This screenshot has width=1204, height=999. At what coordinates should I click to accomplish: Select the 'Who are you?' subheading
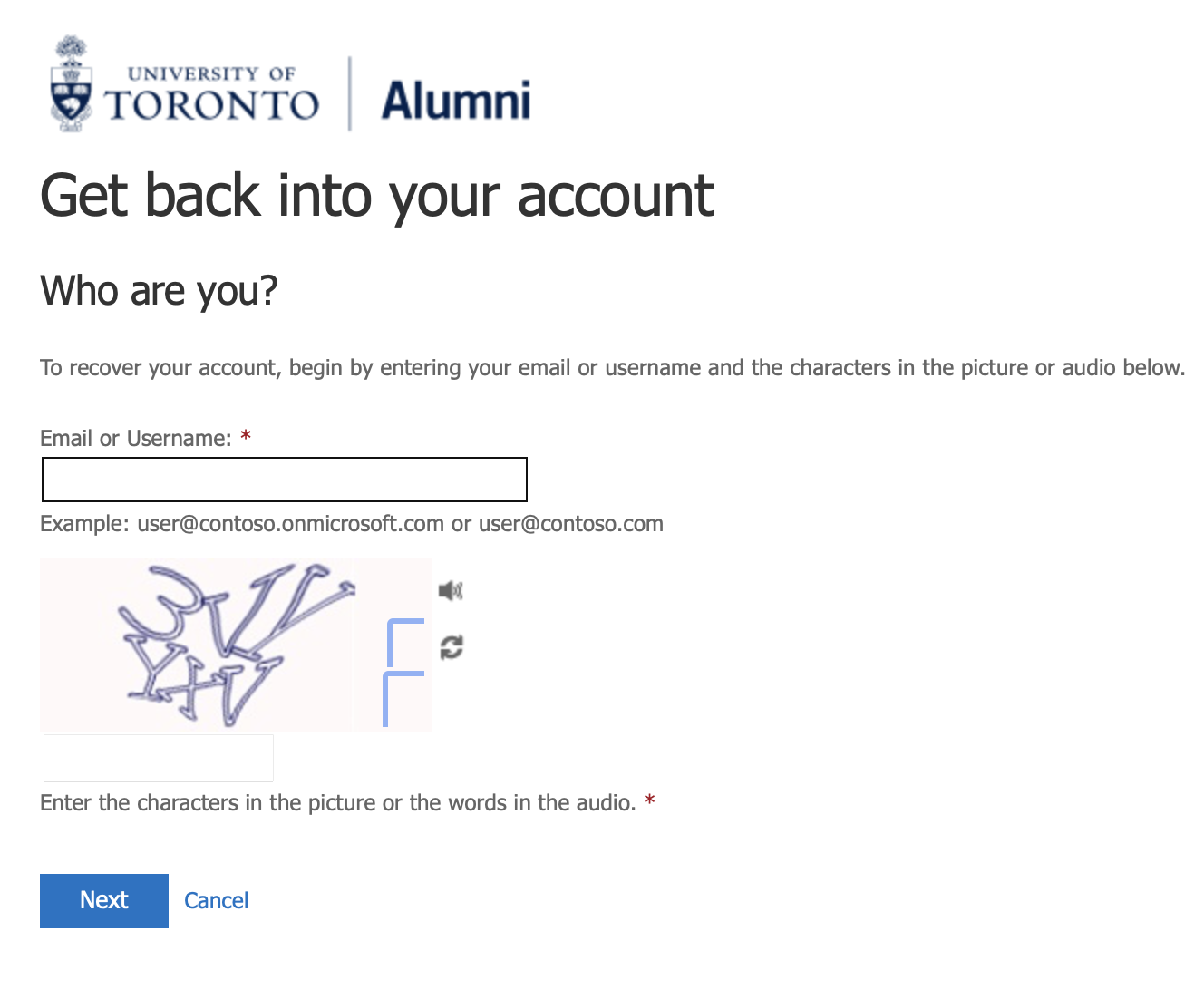point(159,290)
